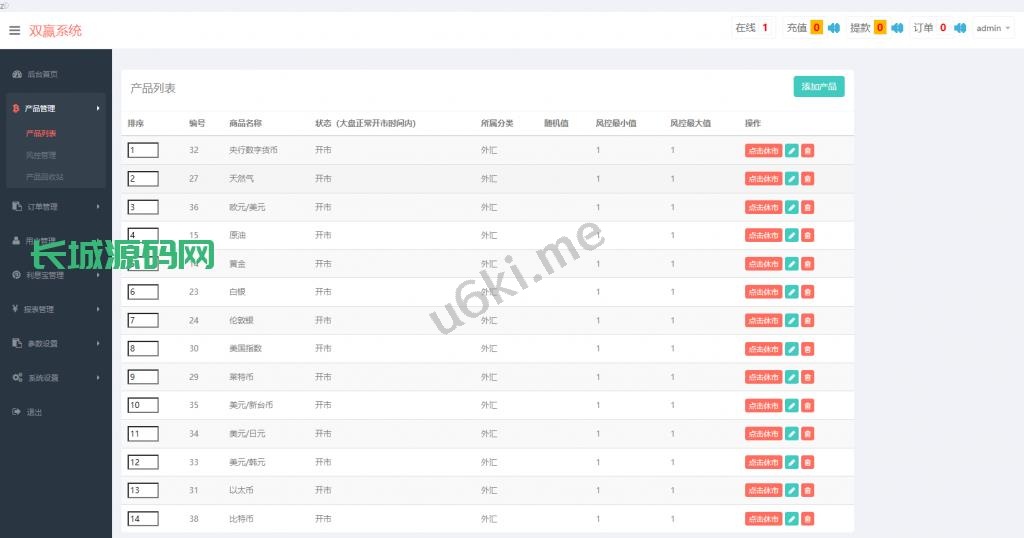
Task: Click the sort order field for 美国指数
Action: click(143, 349)
